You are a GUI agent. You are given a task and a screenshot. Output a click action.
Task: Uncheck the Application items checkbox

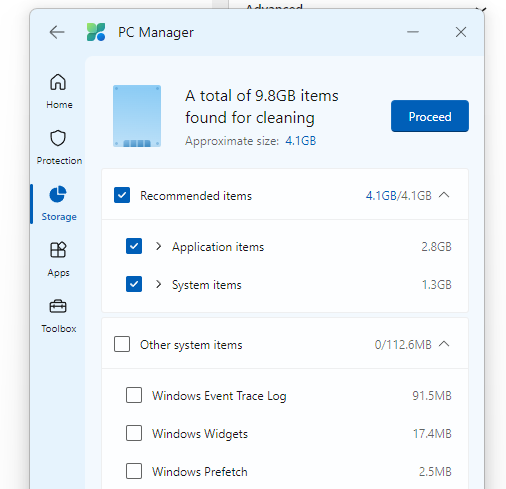click(x=134, y=246)
